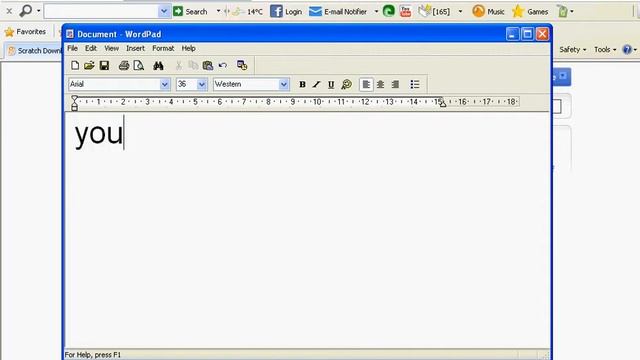
Task: Open the YouTube toolbar icon
Action: pyautogui.click(x=405, y=11)
